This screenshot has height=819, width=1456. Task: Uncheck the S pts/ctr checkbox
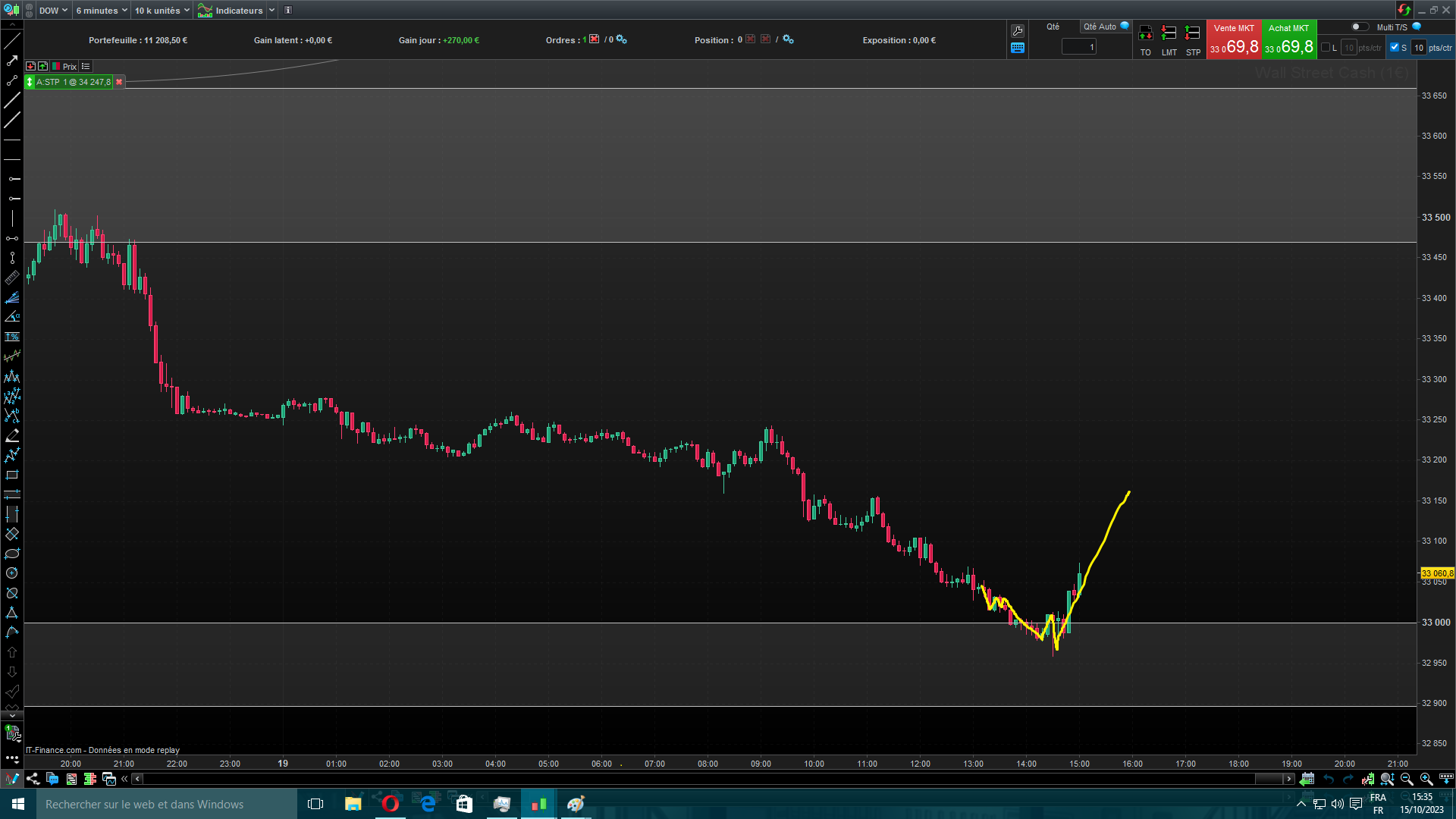coord(1395,47)
